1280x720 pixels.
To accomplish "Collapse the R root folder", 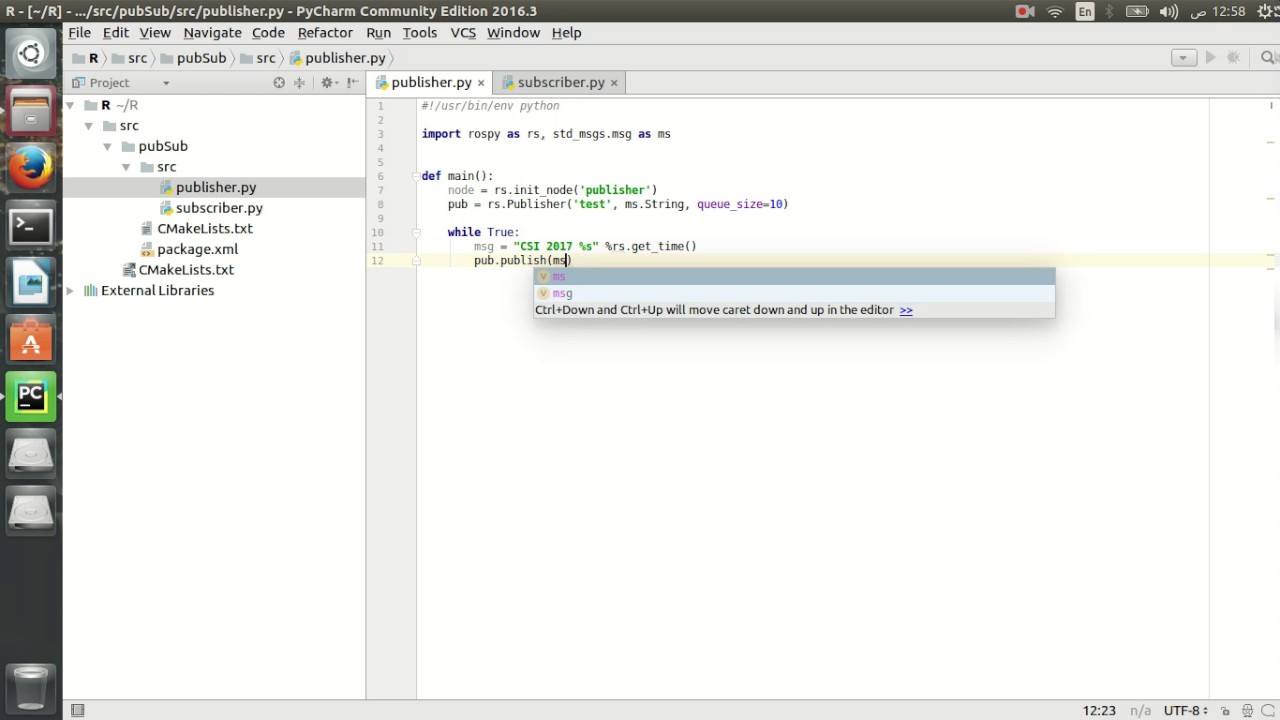I will (x=70, y=105).
